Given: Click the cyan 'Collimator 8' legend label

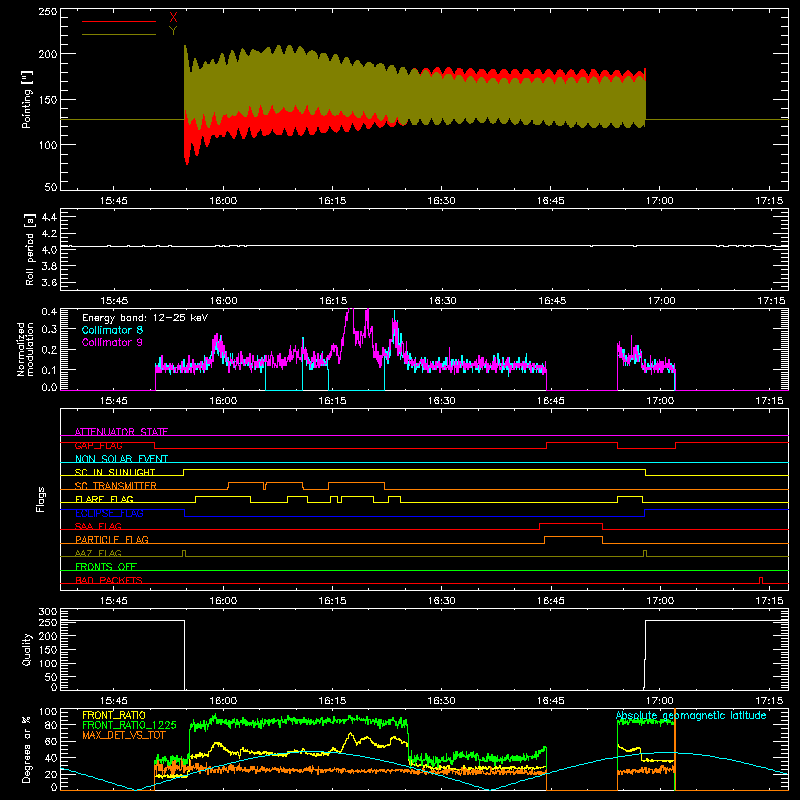Looking at the screenshot, I should point(112,330).
